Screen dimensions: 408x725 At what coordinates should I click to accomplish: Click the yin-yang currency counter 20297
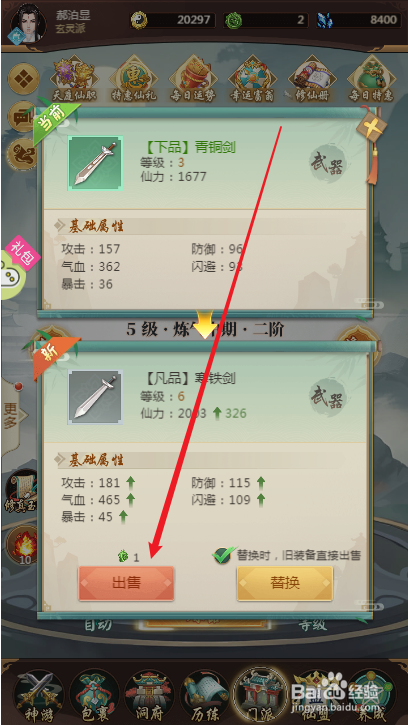coord(173,20)
